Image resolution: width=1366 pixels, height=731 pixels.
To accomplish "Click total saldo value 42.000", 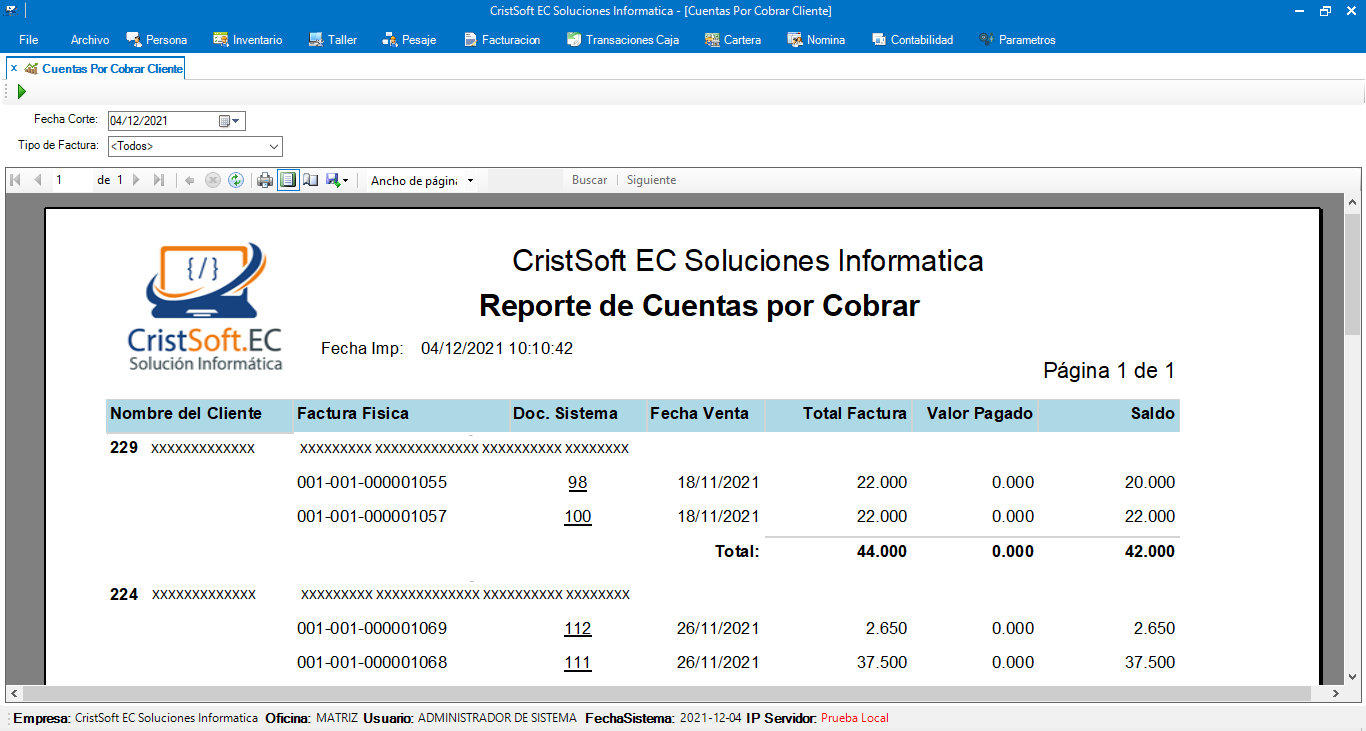I will [x=1149, y=551].
